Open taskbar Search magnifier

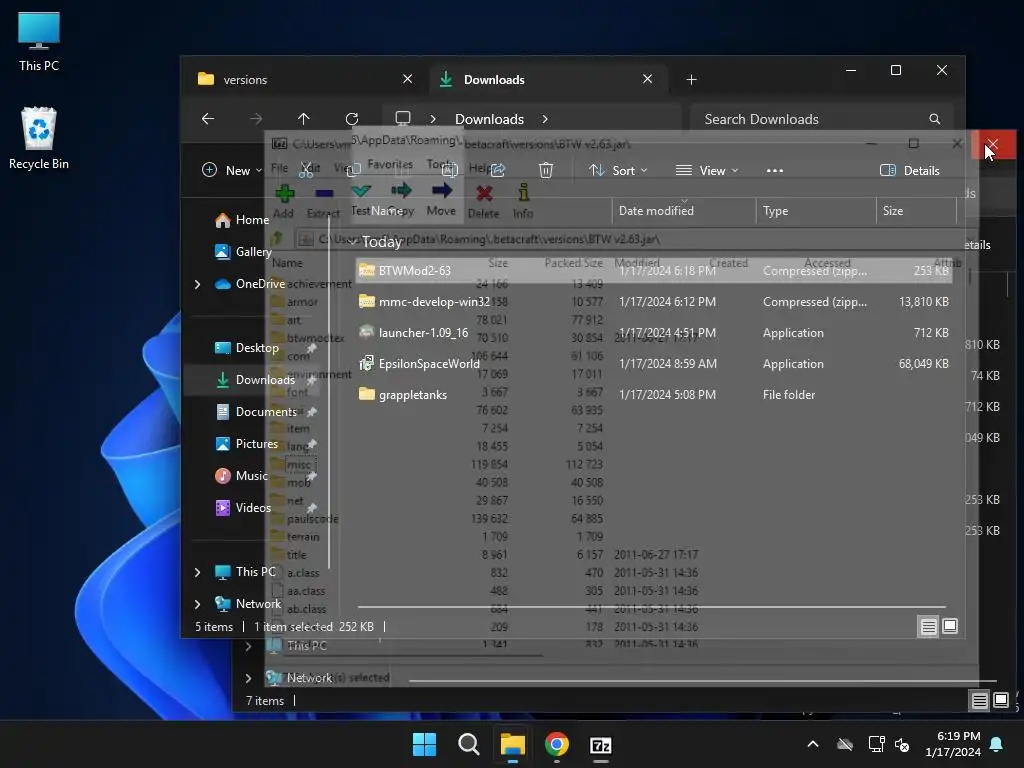[468, 744]
